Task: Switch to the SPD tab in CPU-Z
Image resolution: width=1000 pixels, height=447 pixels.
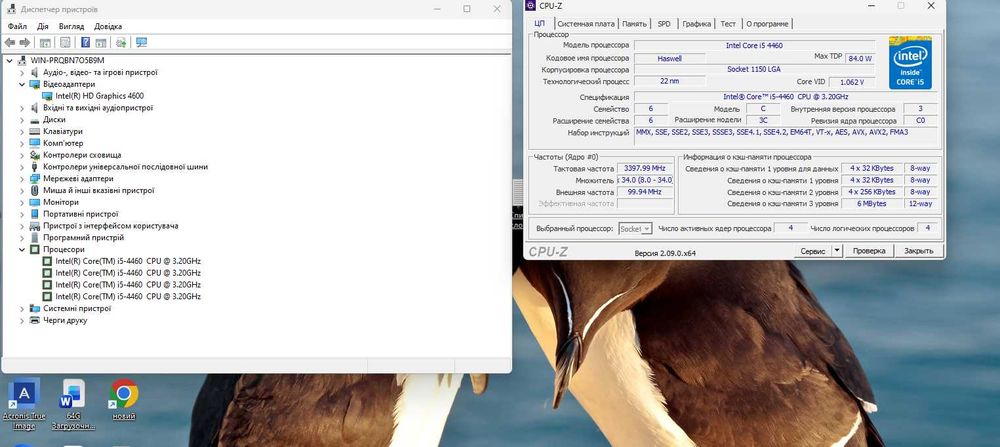Action: tap(664, 24)
